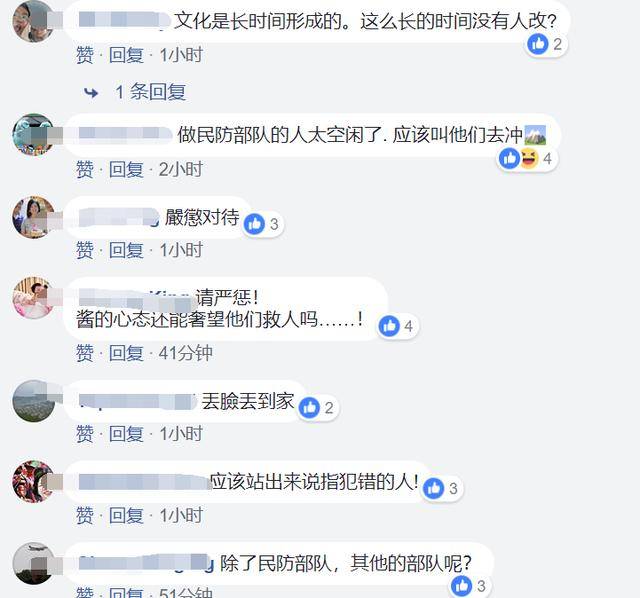Open avatar of 丢臉丢到家 commenter
The width and height of the screenshot is (640, 598).
coord(33,400)
